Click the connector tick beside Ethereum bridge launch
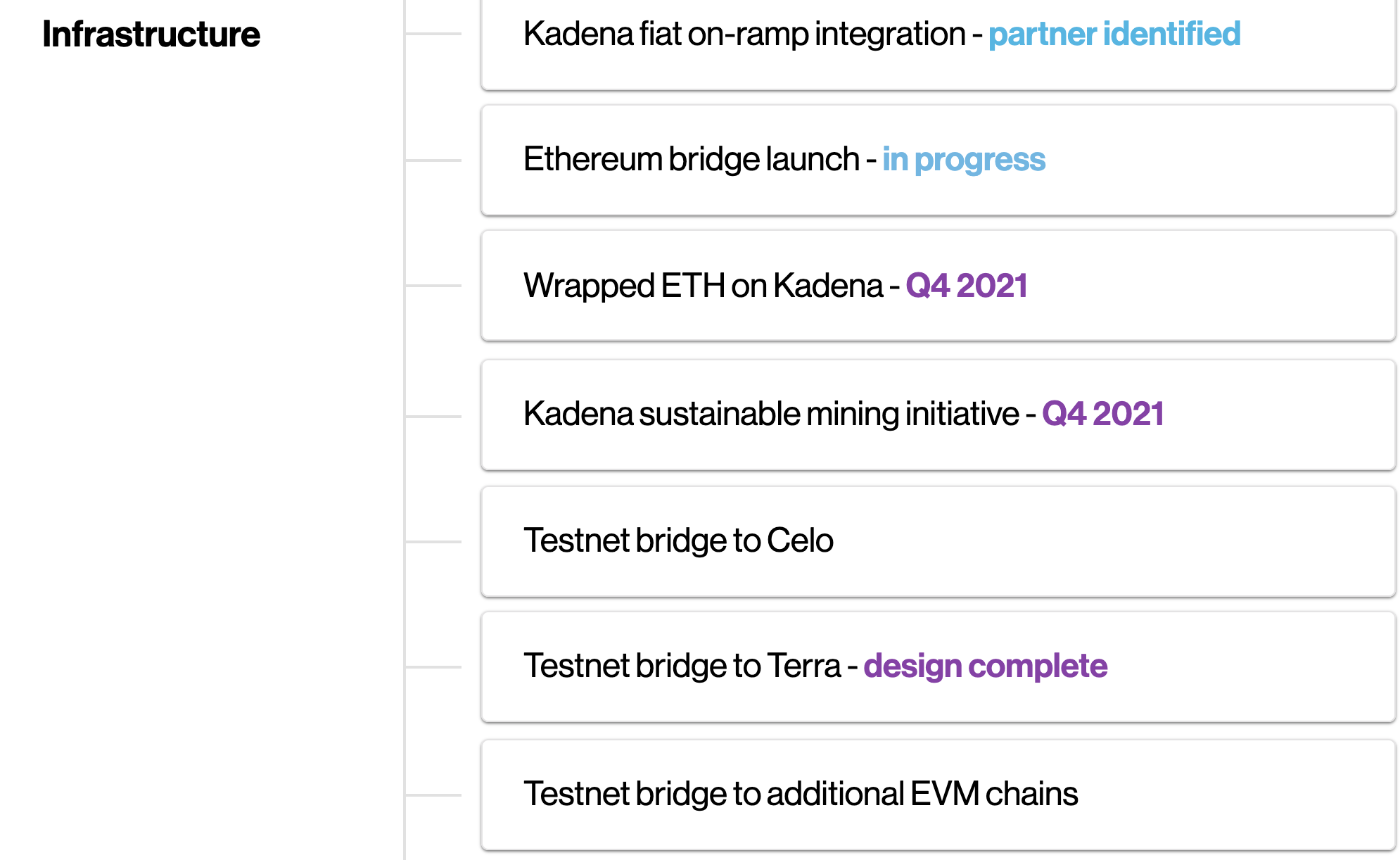1400x860 pixels. (433, 160)
